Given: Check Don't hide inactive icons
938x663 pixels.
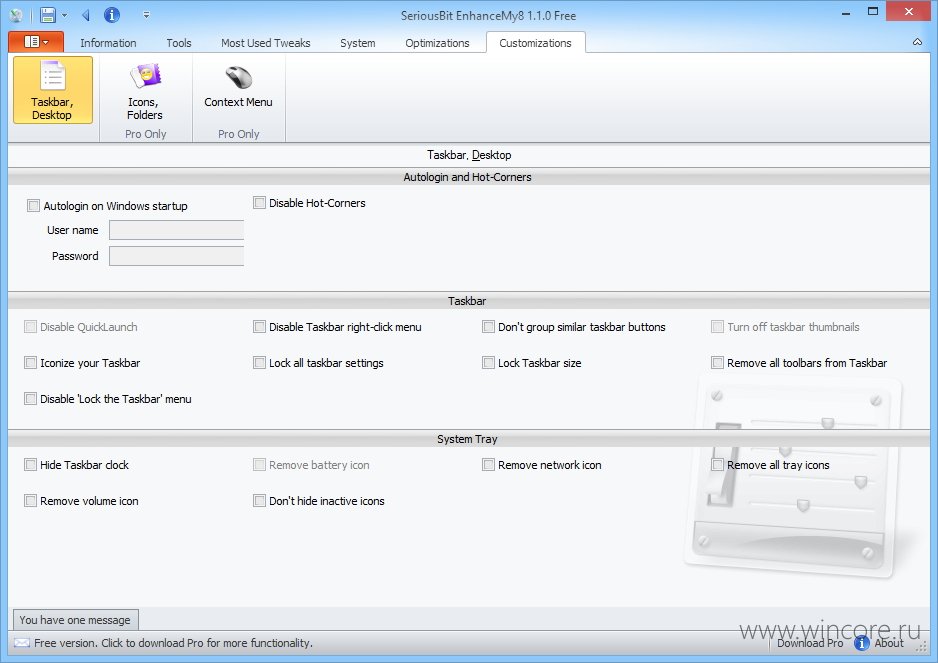Looking at the screenshot, I should (259, 501).
